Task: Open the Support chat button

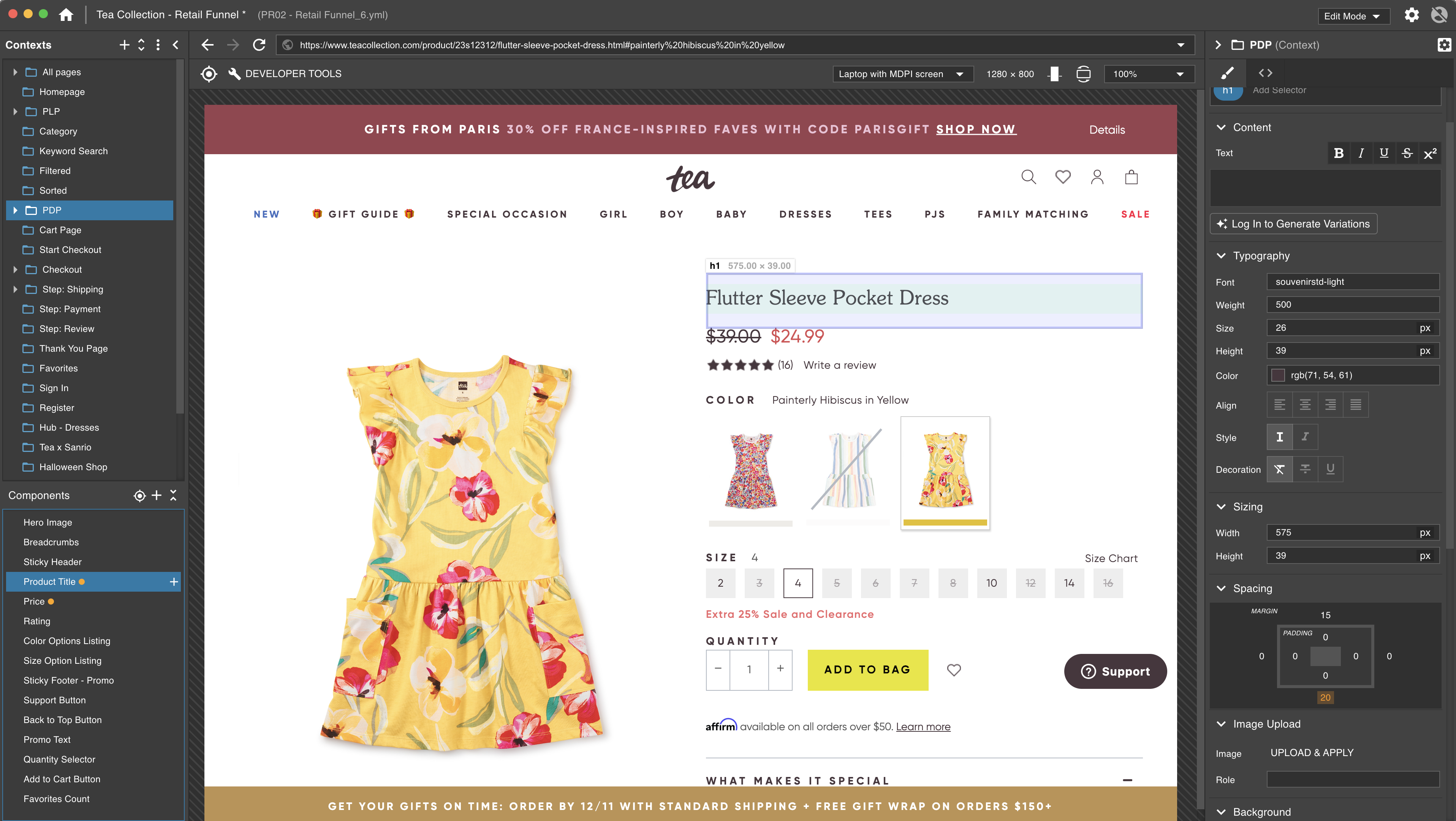Action: [x=1115, y=671]
